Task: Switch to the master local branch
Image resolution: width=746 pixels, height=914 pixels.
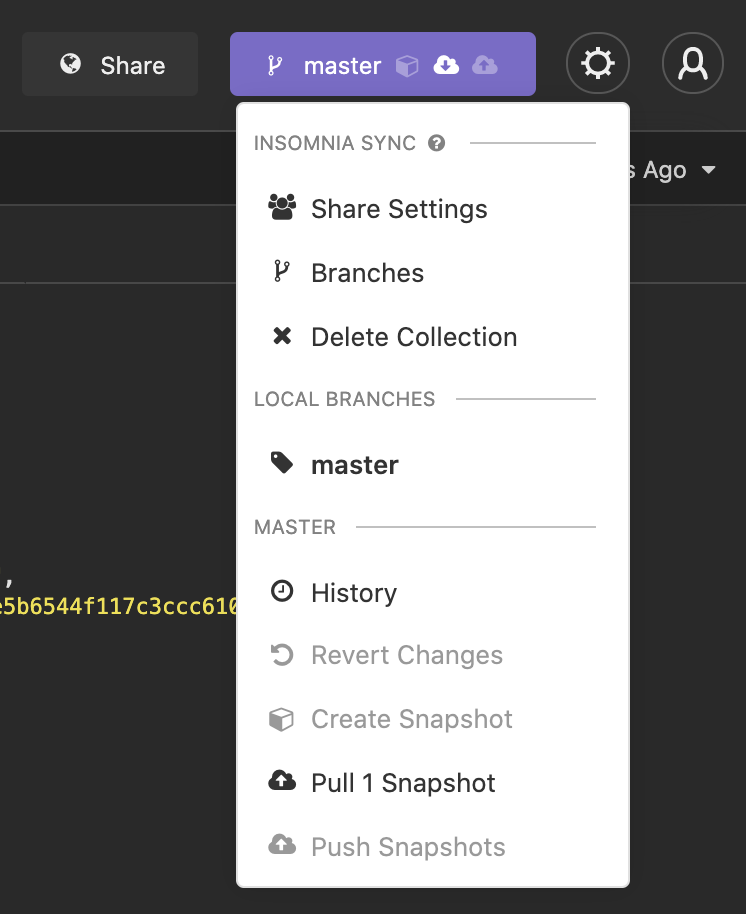Action: coord(355,465)
